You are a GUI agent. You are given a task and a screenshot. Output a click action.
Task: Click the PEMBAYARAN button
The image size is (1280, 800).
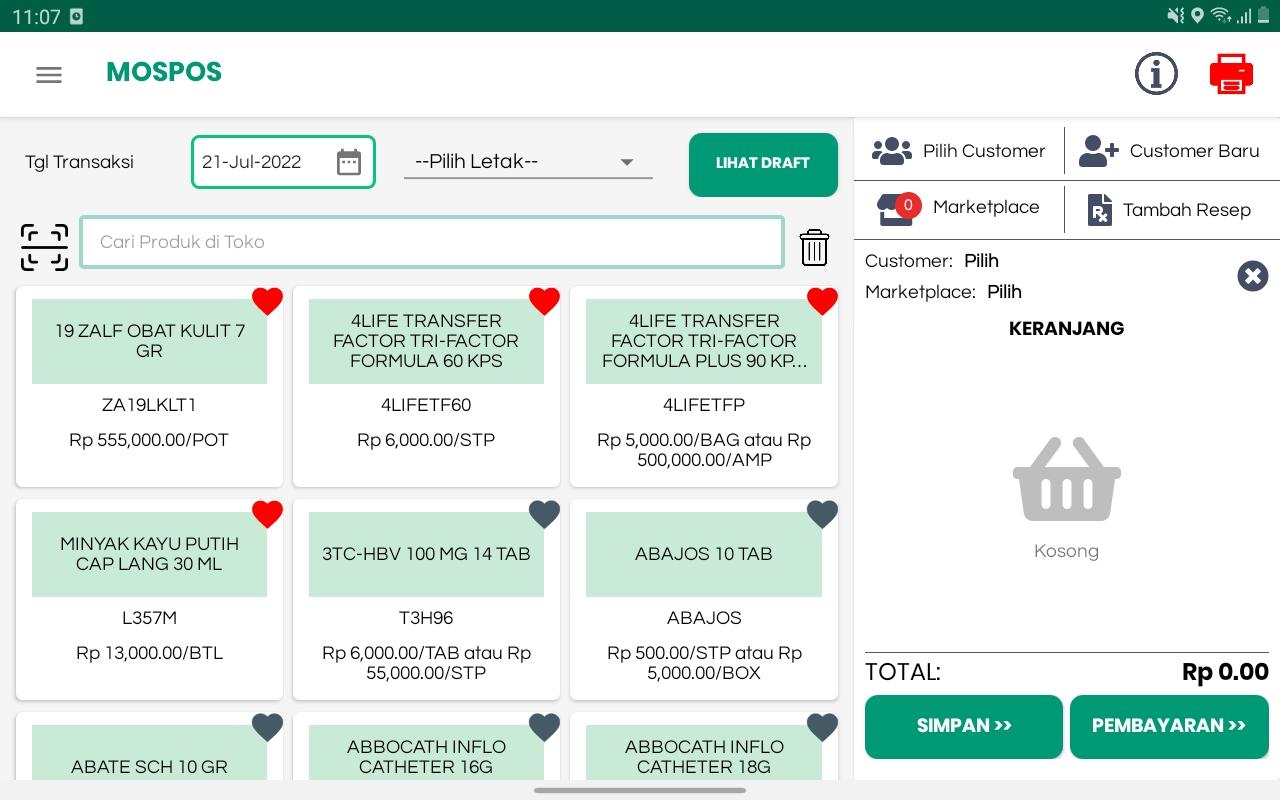tap(1169, 726)
